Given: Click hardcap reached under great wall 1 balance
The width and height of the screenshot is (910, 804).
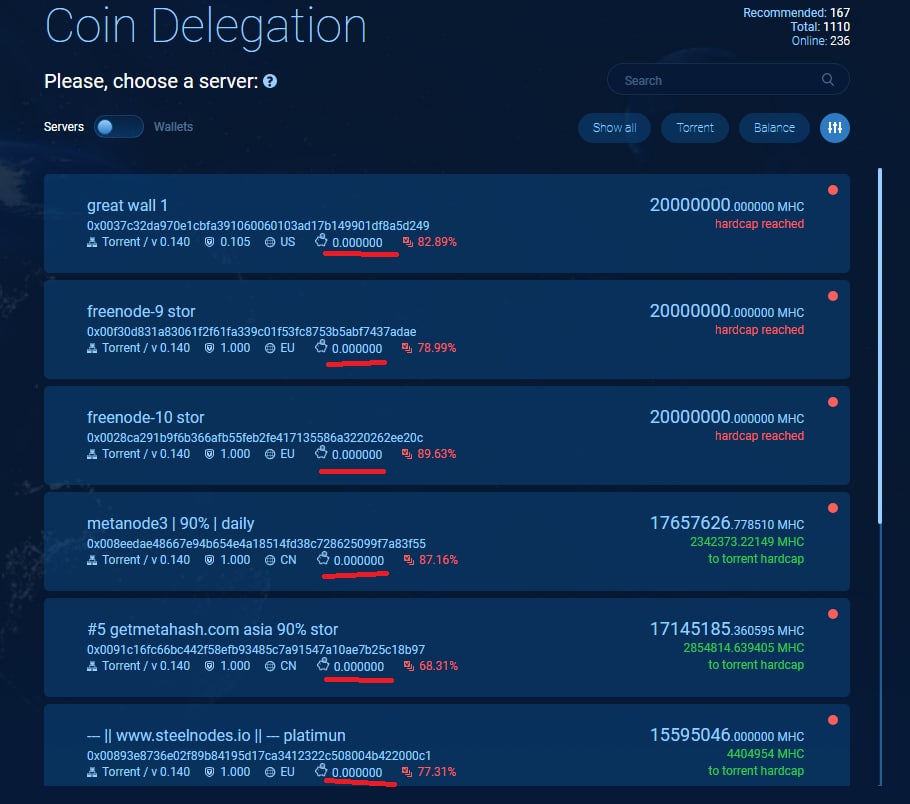Looking at the screenshot, I should point(759,224).
